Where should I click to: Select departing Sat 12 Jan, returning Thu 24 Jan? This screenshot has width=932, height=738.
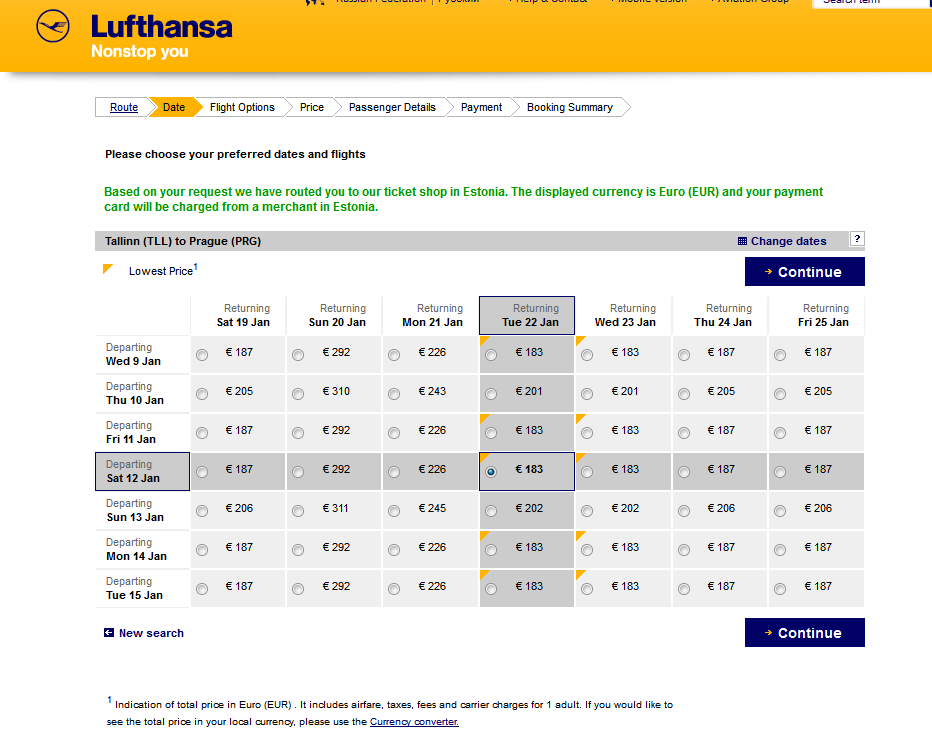(x=684, y=472)
